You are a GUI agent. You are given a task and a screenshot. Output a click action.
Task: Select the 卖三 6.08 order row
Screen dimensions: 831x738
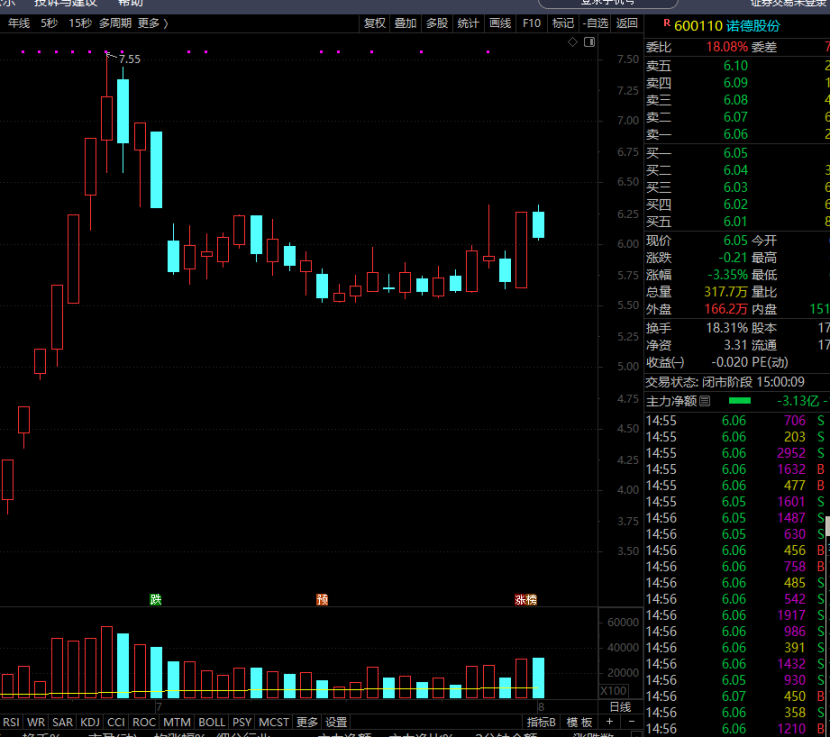click(737, 100)
